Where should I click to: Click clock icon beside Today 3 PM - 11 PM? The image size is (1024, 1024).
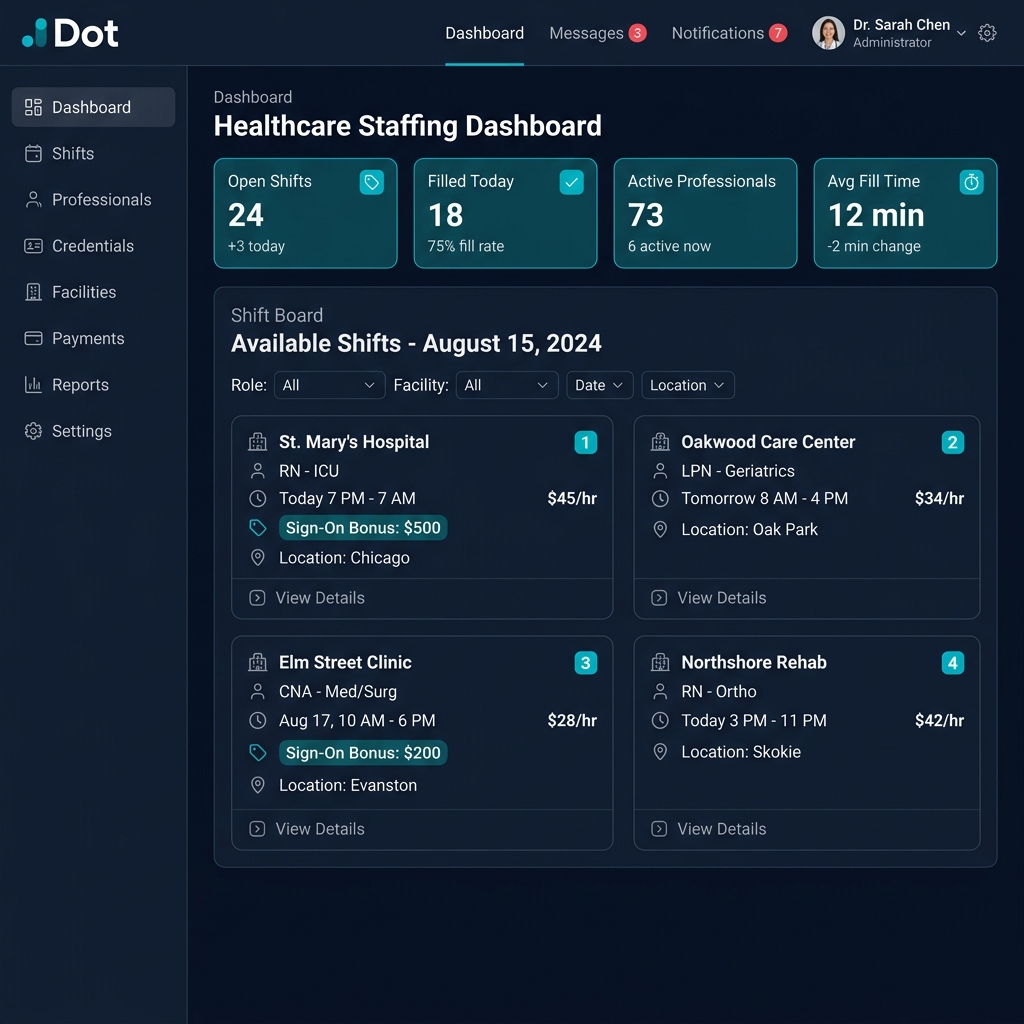[x=660, y=721]
